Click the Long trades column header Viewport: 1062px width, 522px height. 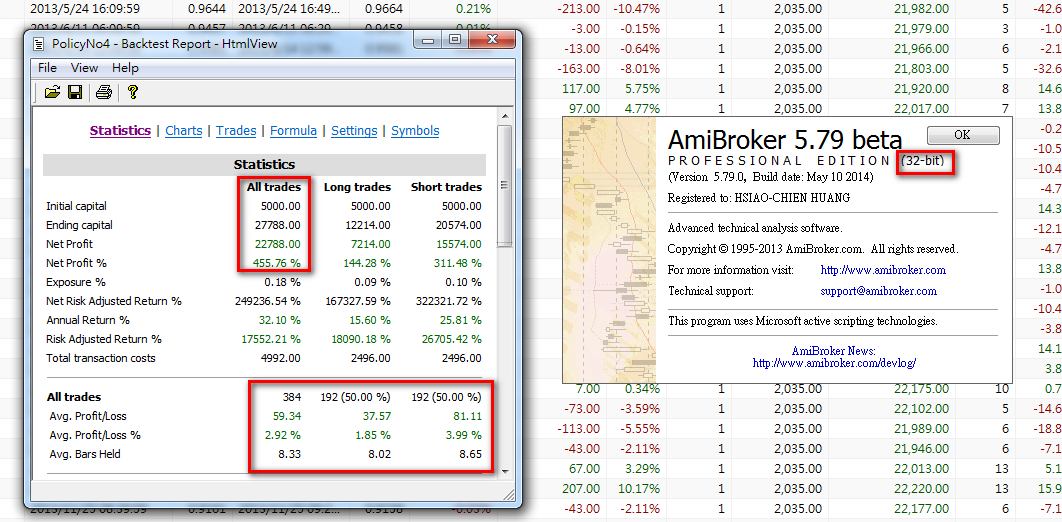point(357,187)
